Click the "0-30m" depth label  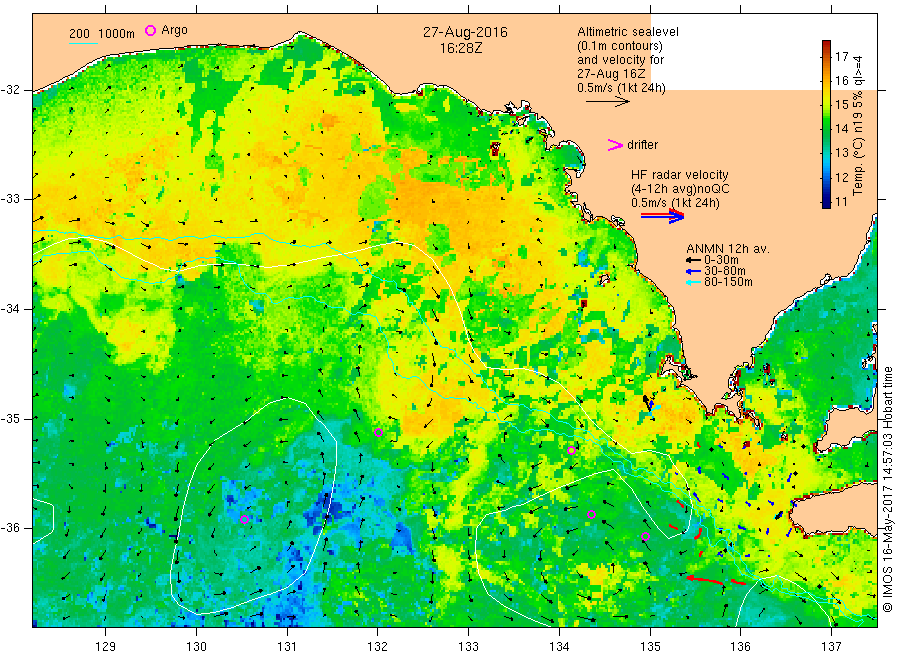click(721, 260)
